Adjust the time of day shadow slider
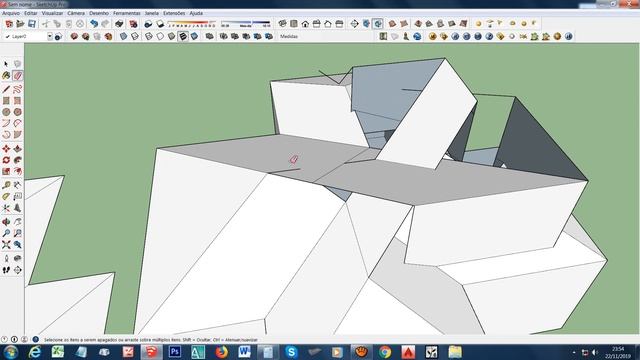This screenshot has width=640, height=360. 245,24
